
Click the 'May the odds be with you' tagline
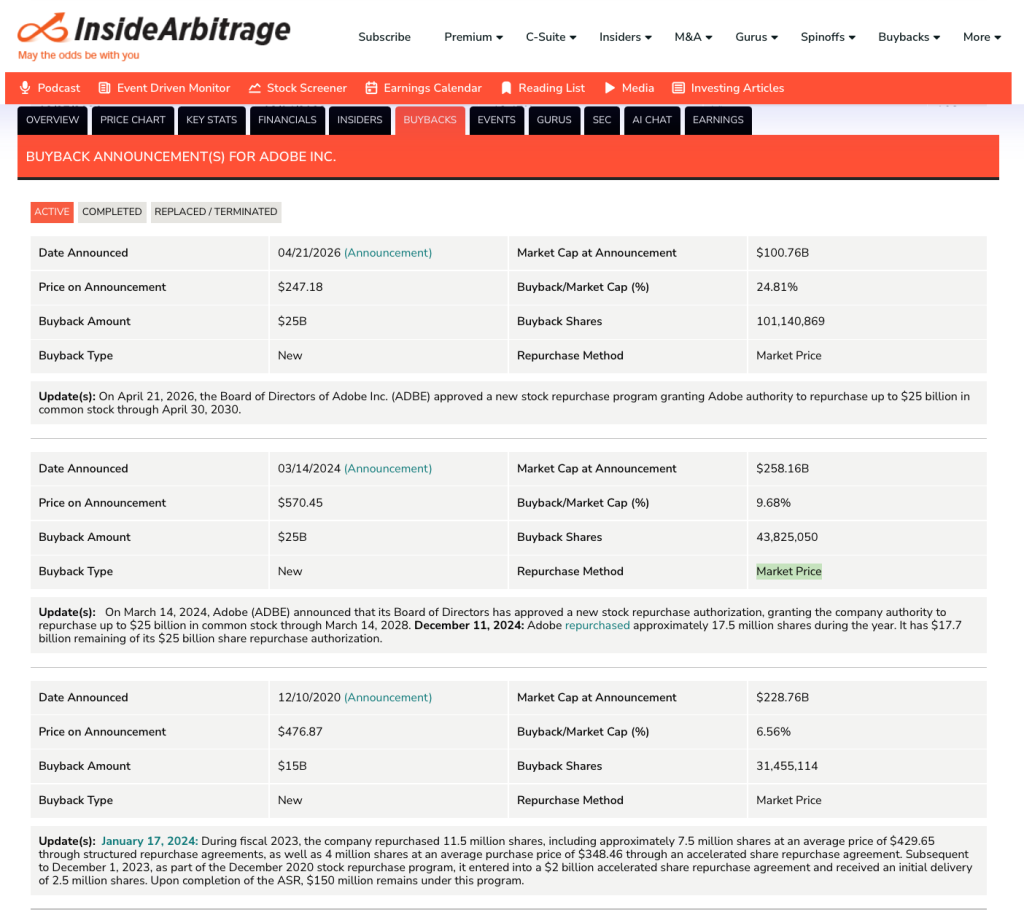pos(78,55)
